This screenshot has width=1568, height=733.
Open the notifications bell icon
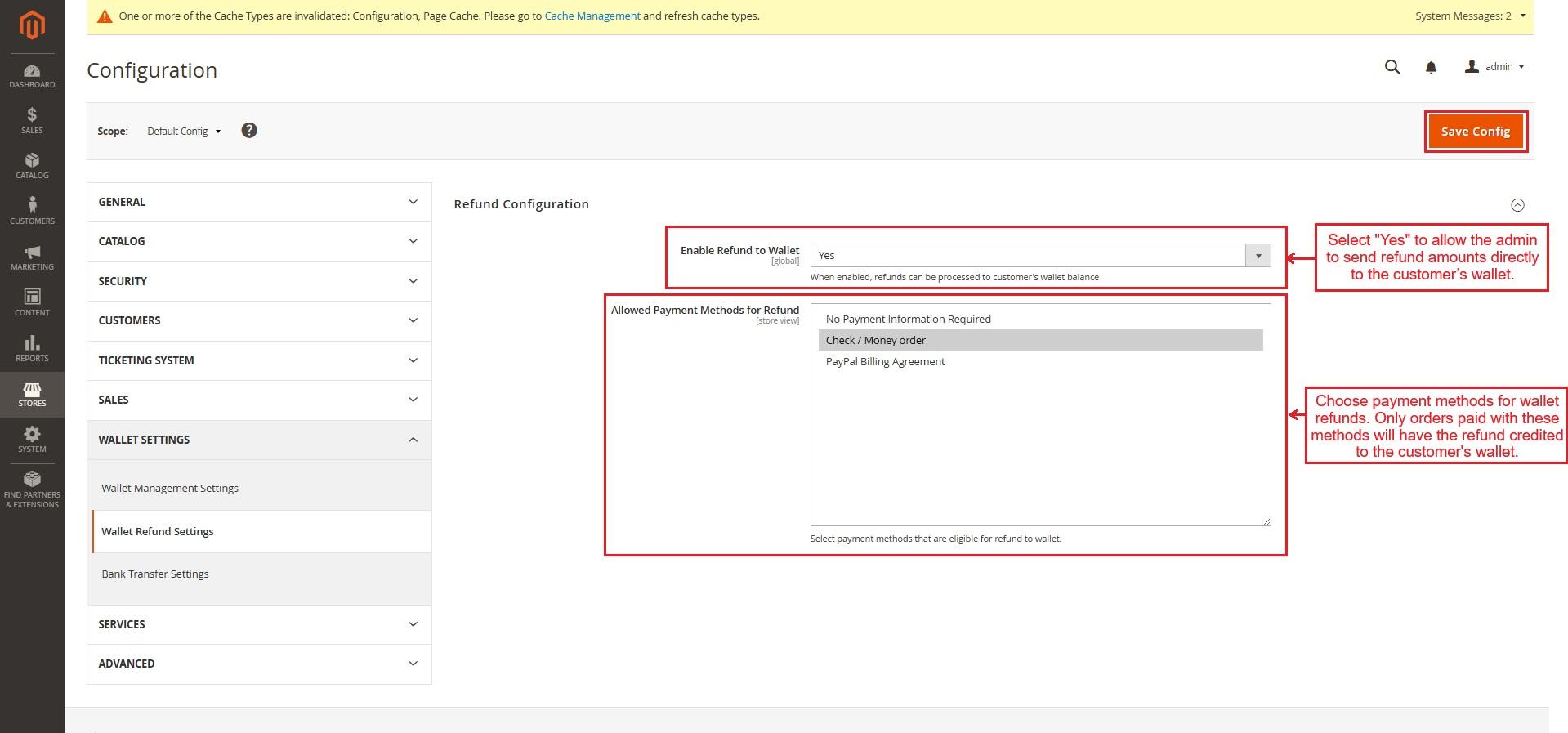(x=1431, y=67)
